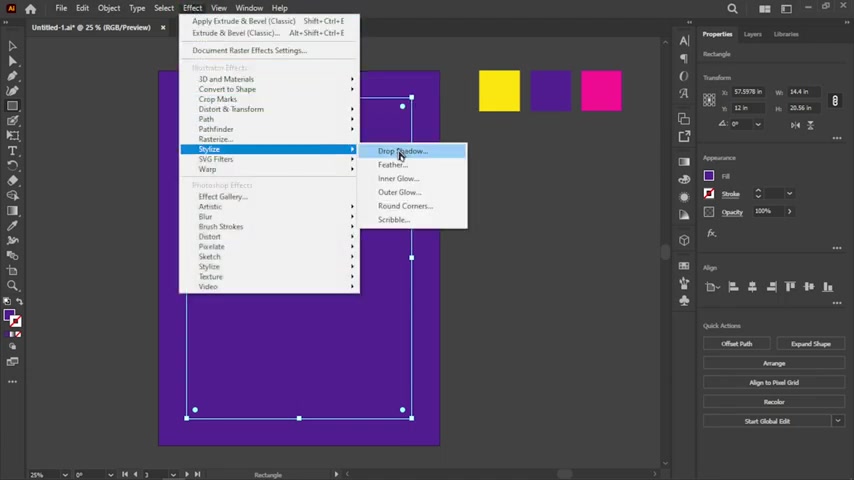Screen dimensions: 854x480
Task: Open the rotation angle dropdown in Transform
Action: [x=758, y=124]
